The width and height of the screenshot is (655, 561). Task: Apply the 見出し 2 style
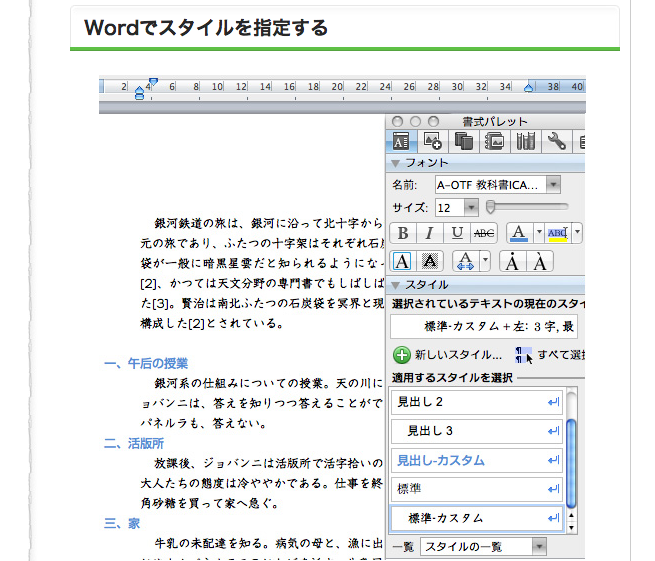pyautogui.click(x=477, y=402)
